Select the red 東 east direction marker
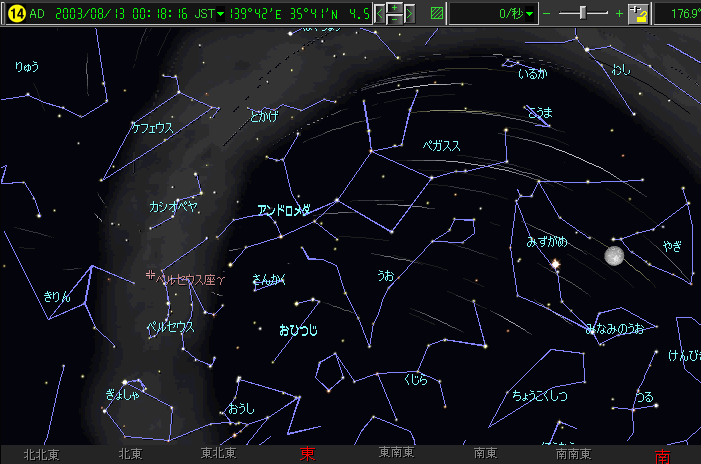 (307, 454)
